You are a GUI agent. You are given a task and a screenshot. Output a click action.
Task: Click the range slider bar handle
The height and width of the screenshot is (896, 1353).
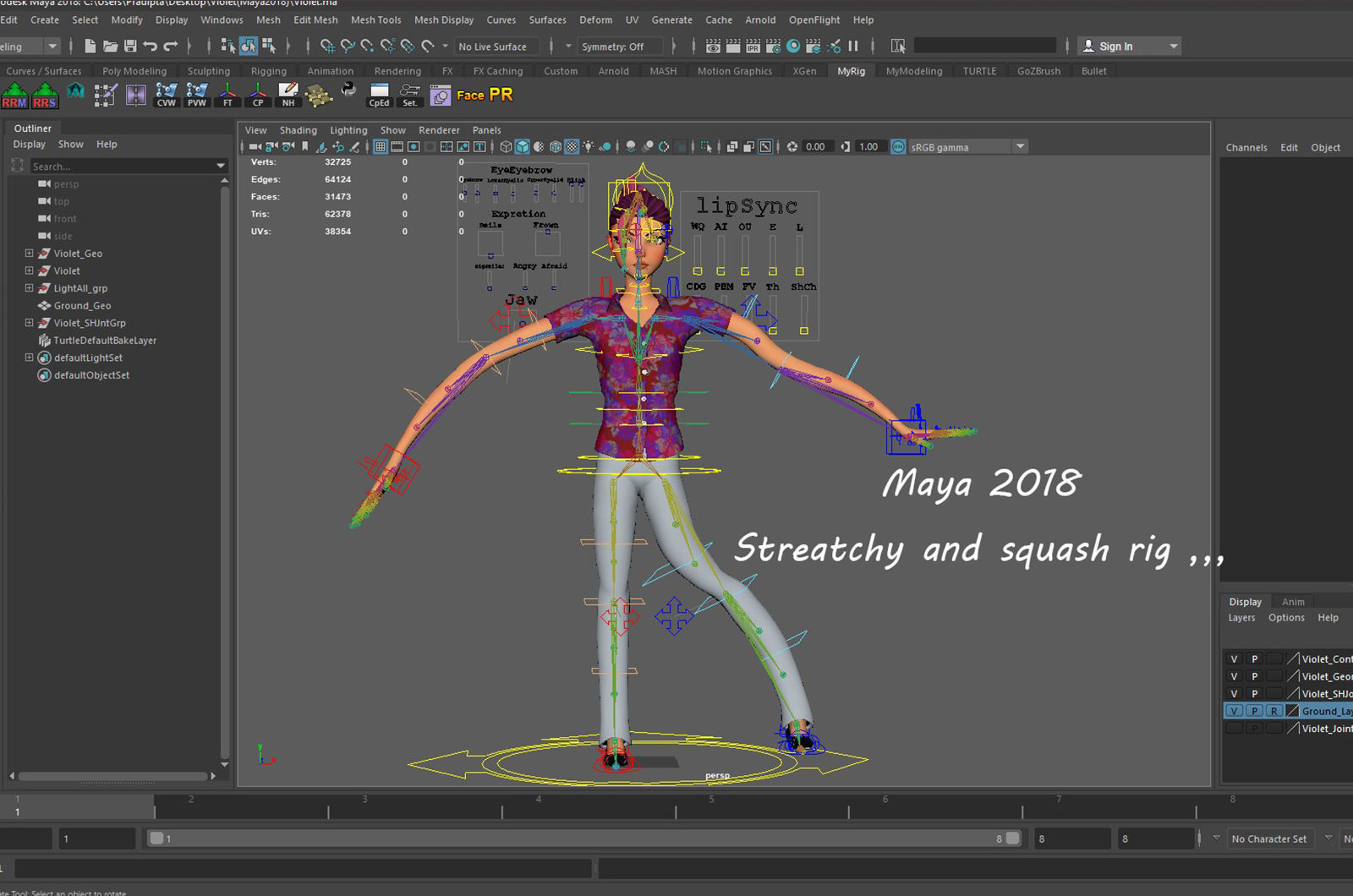583,839
